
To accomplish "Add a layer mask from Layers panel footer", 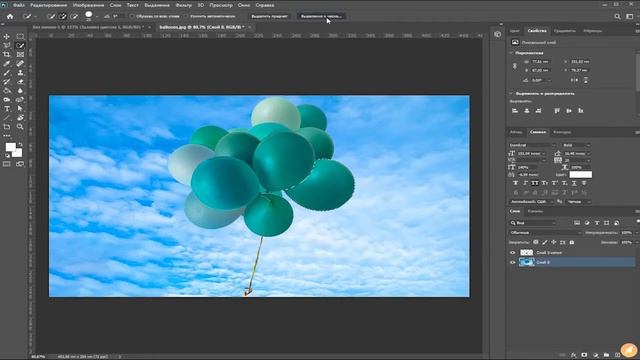I will 584,355.
